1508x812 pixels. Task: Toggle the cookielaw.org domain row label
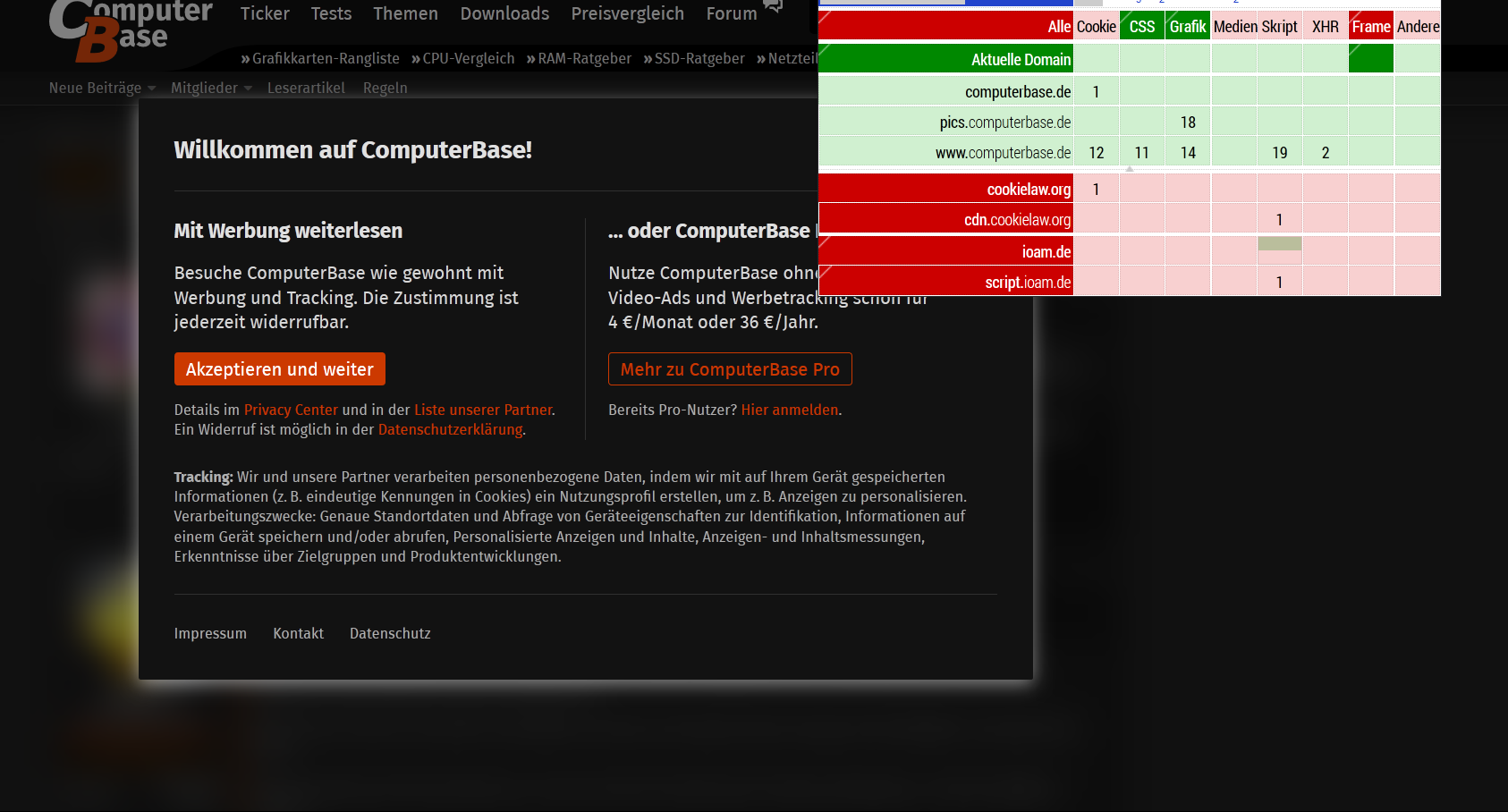(945, 189)
